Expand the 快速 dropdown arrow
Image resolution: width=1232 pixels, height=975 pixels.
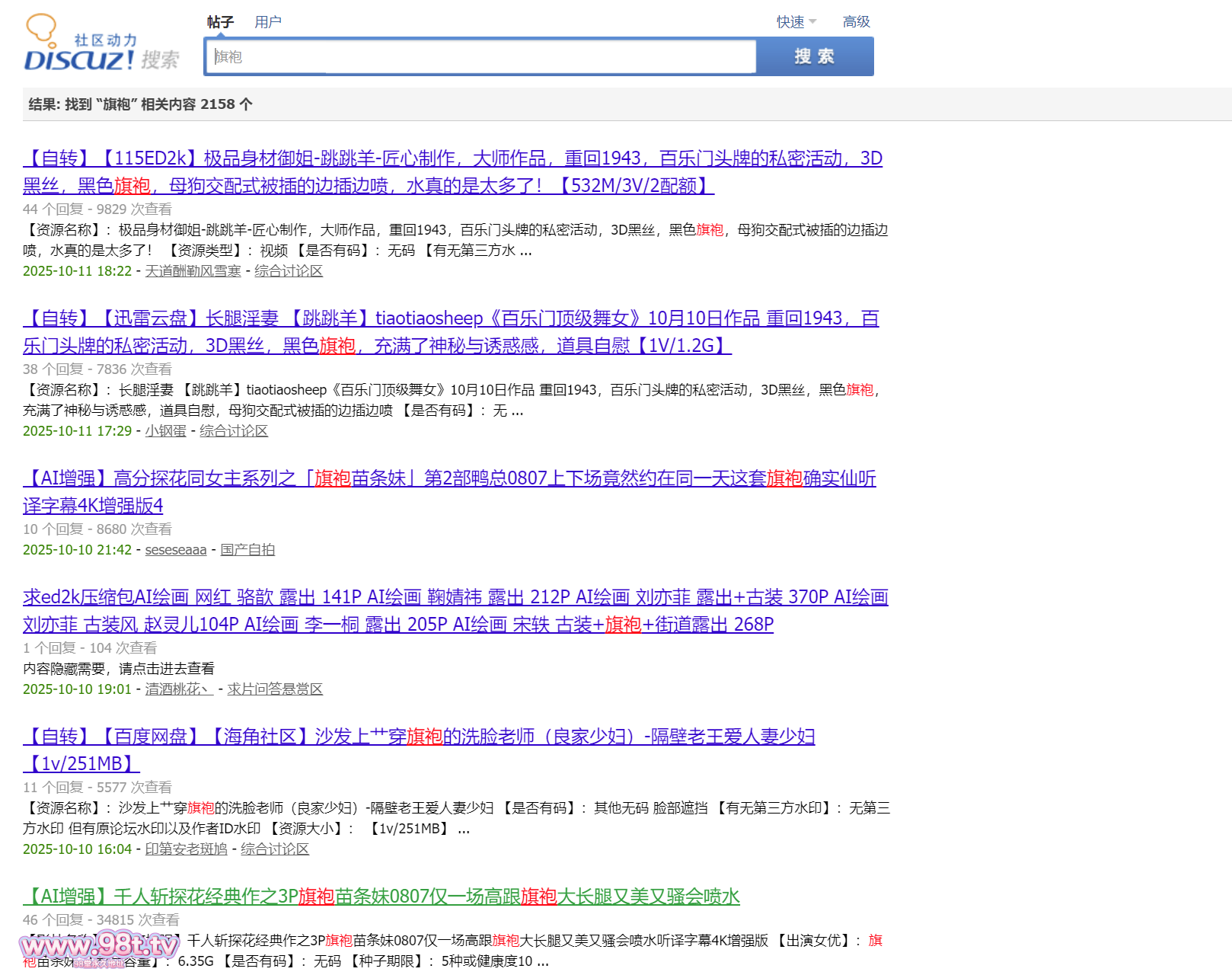[812, 22]
